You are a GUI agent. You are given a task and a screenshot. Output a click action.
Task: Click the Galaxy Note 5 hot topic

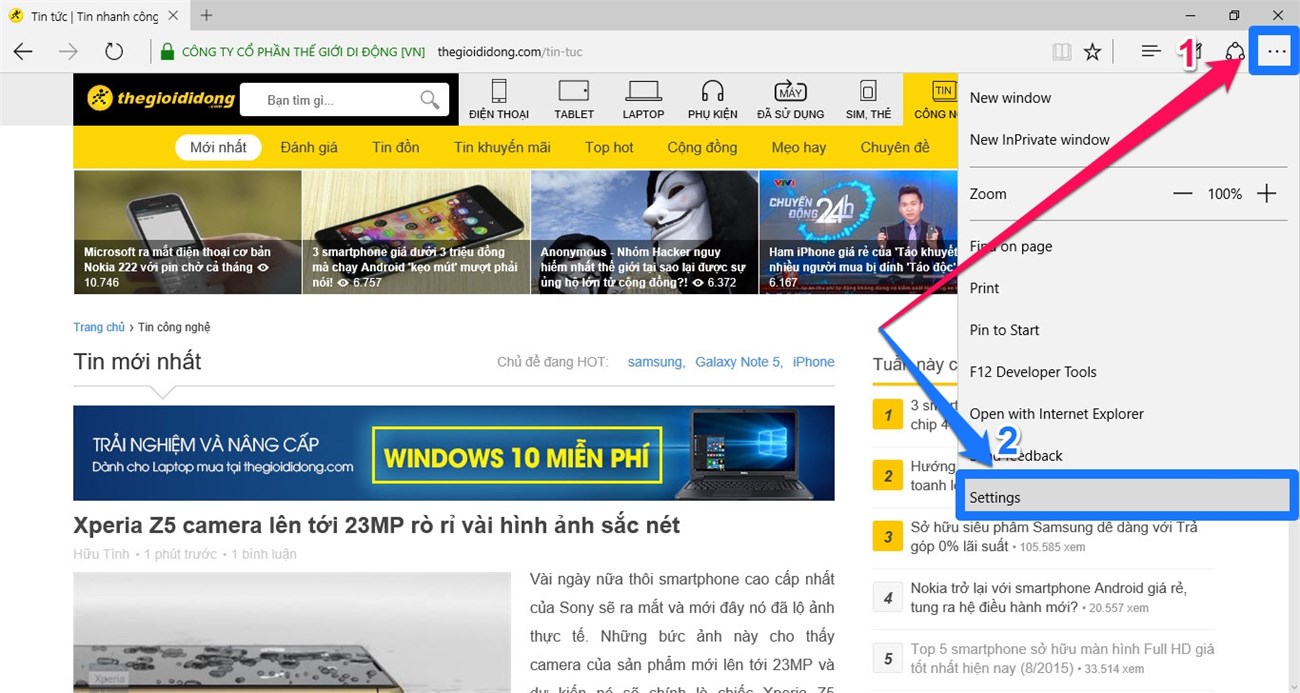tap(738, 362)
